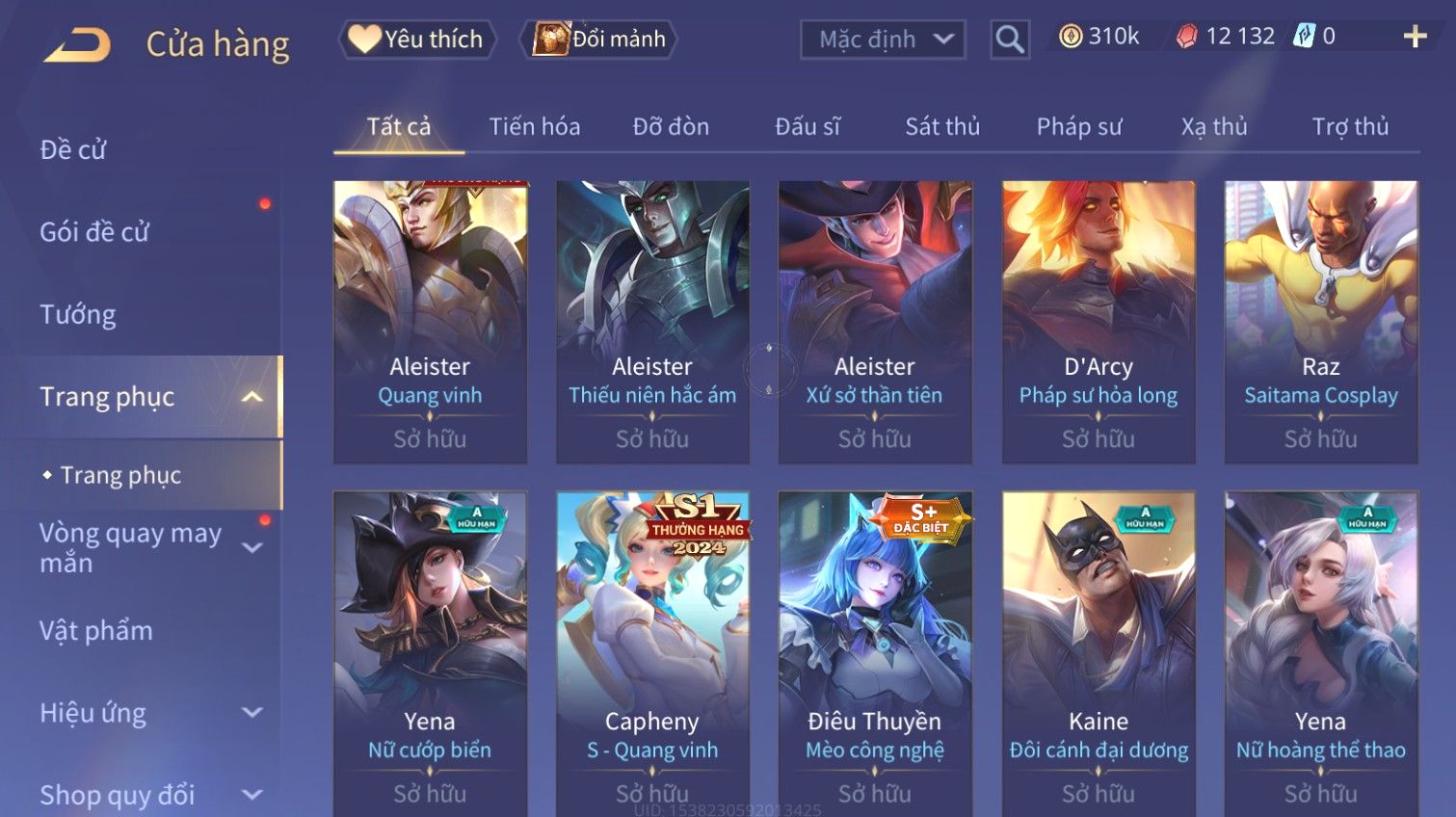Select Raz Saitama Cosplay skin card
Image resolution: width=1456 pixels, height=817 pixels.
pos(1321,322)
